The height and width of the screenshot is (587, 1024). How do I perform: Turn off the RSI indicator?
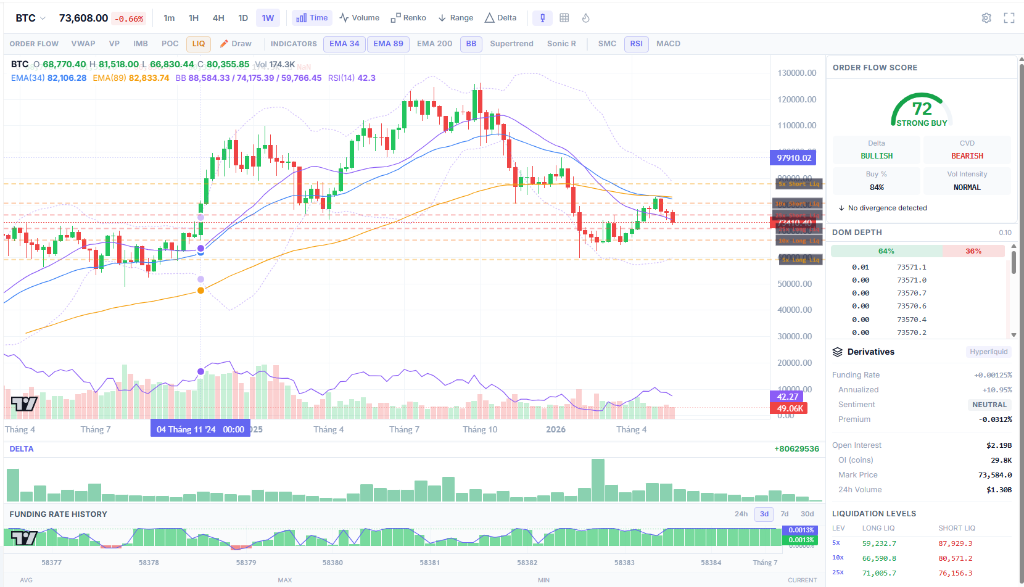point(636,44)
